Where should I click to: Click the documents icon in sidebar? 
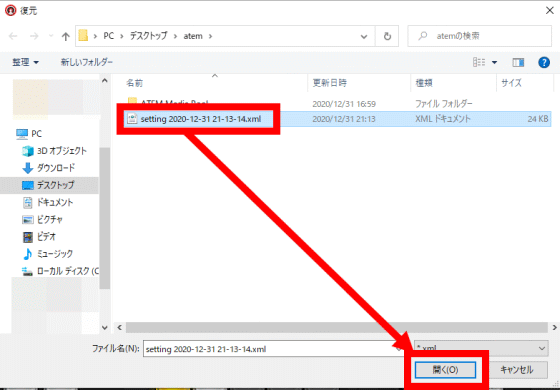point(28,202)
